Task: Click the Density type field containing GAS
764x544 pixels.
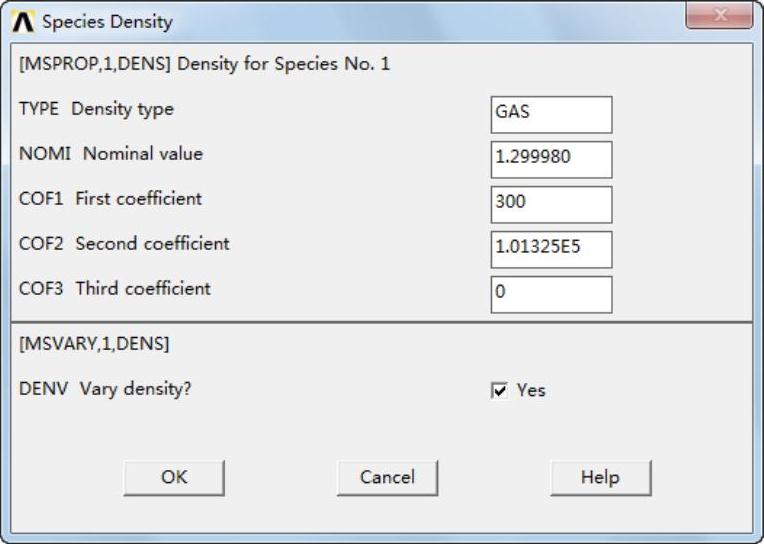Action: point(551,114)
